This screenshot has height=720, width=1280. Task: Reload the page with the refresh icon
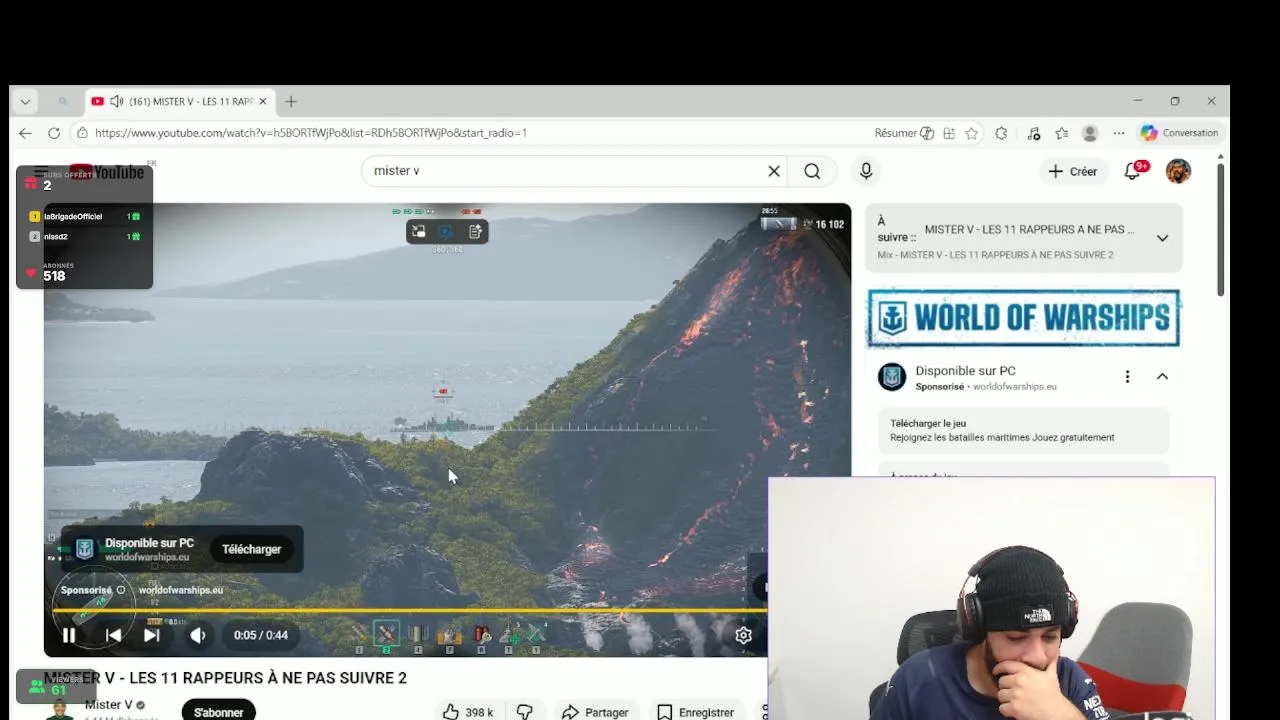[x=54, y=133]
